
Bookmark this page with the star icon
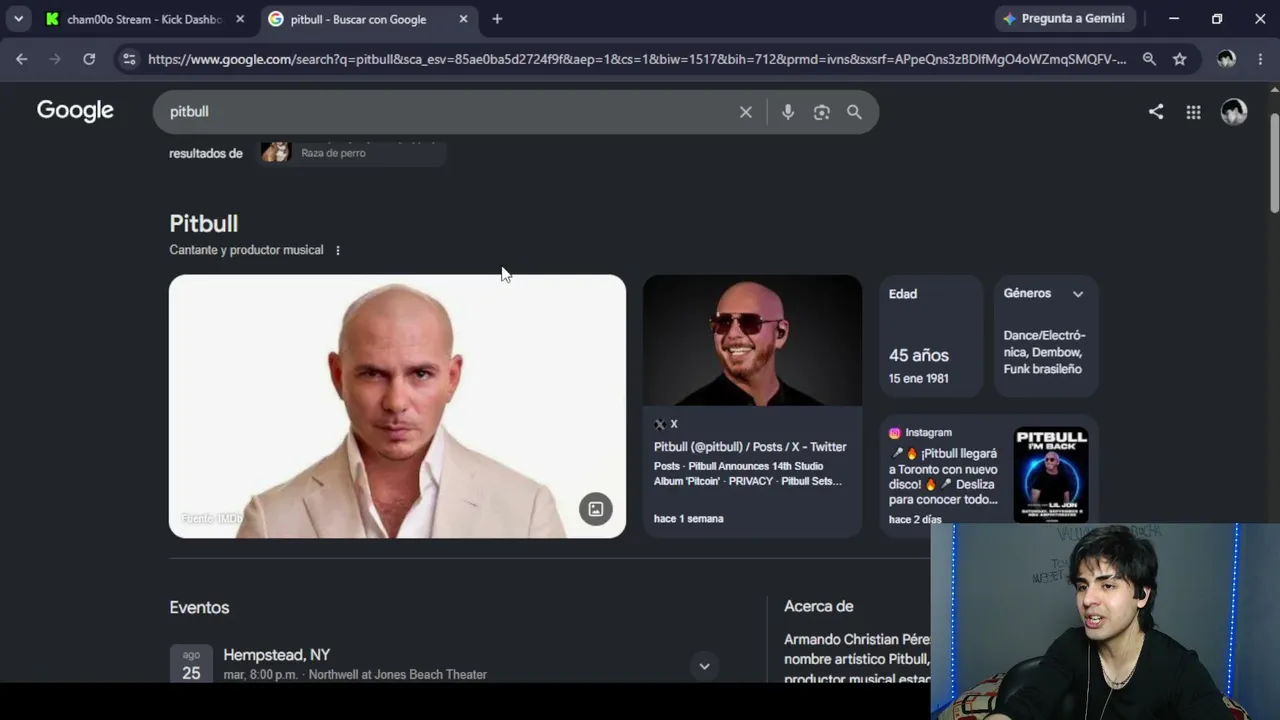click(1180, 59)
